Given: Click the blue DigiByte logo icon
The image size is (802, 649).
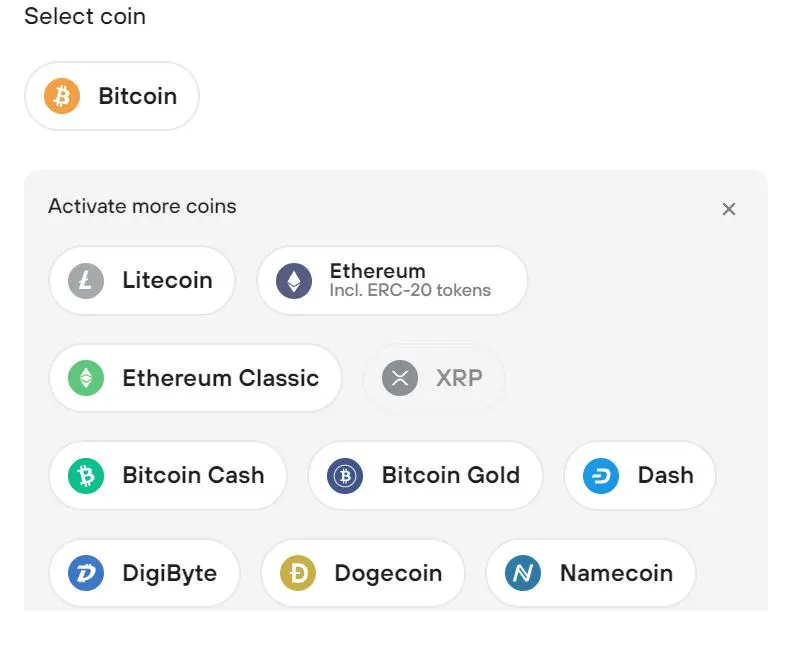Looking at the screenshot, I should [86, 573].
